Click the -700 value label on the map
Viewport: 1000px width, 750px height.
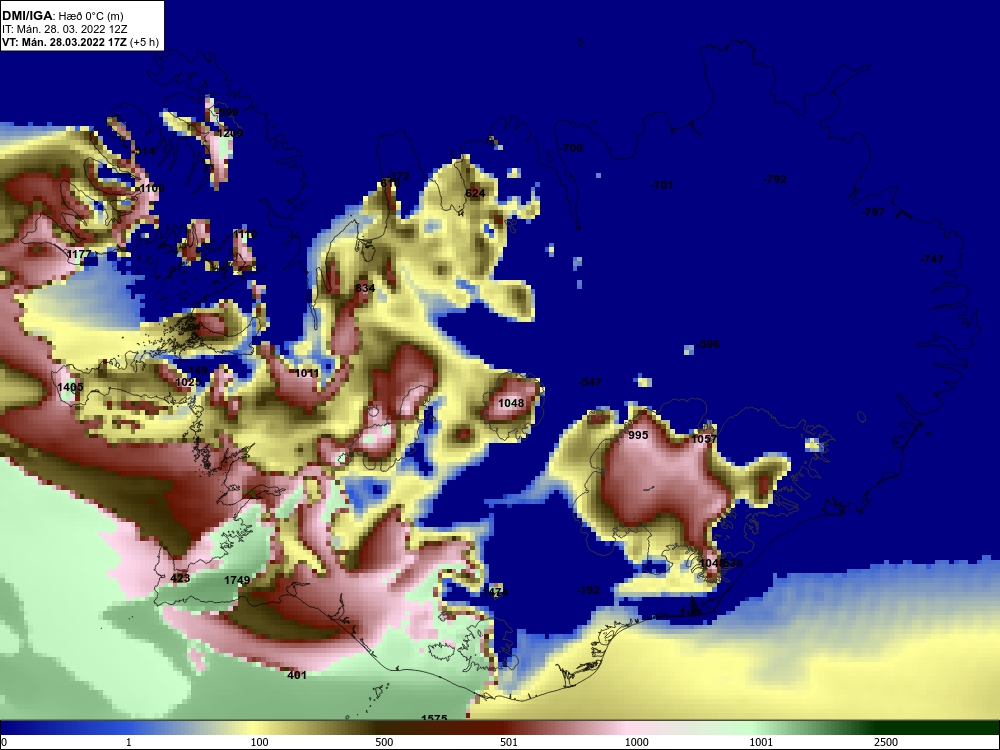coord(571,148)
